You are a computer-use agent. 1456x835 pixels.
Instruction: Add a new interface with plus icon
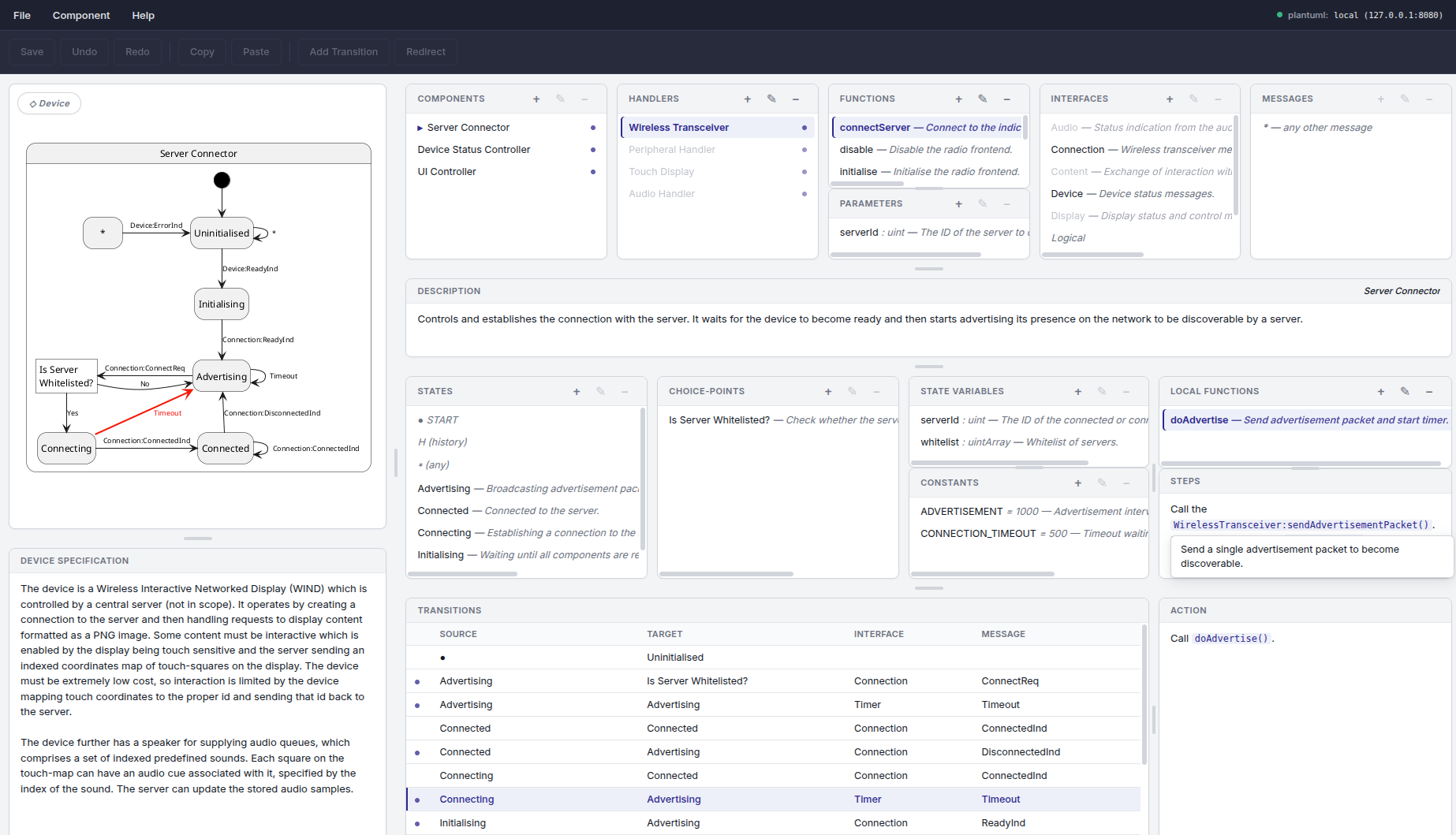pos(1170,99)
